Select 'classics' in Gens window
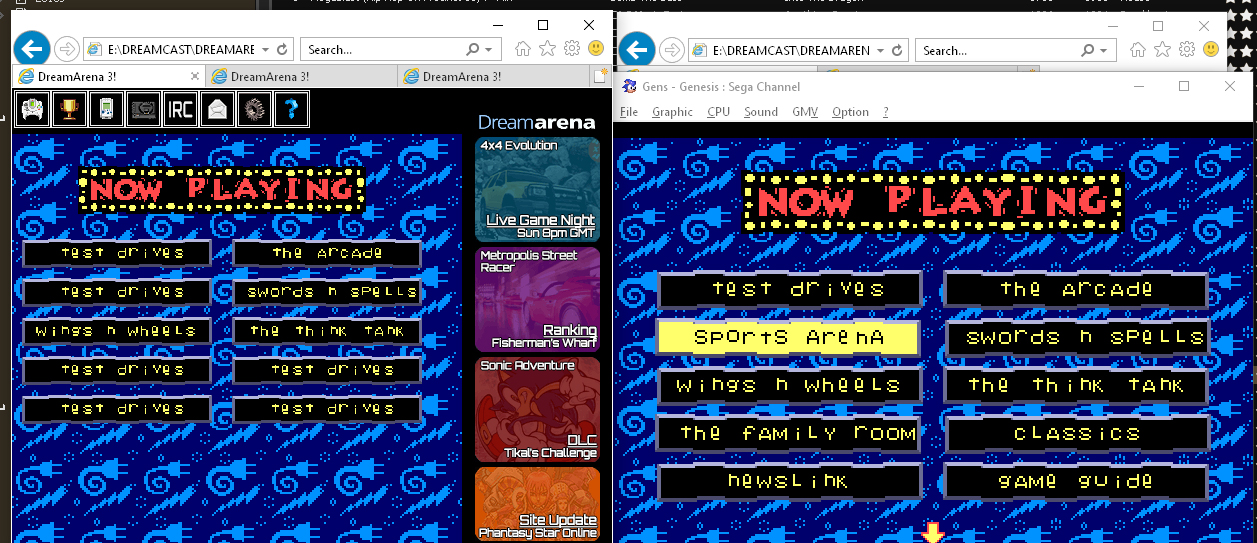 pos(1077,433)
